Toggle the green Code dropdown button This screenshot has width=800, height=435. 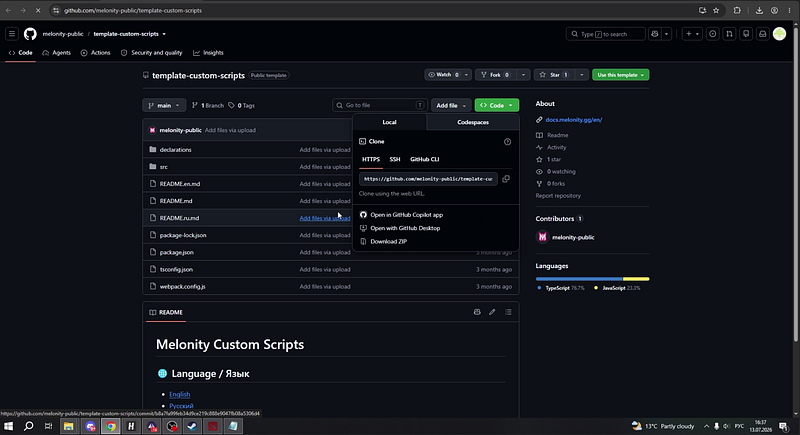tap(496, 106)
